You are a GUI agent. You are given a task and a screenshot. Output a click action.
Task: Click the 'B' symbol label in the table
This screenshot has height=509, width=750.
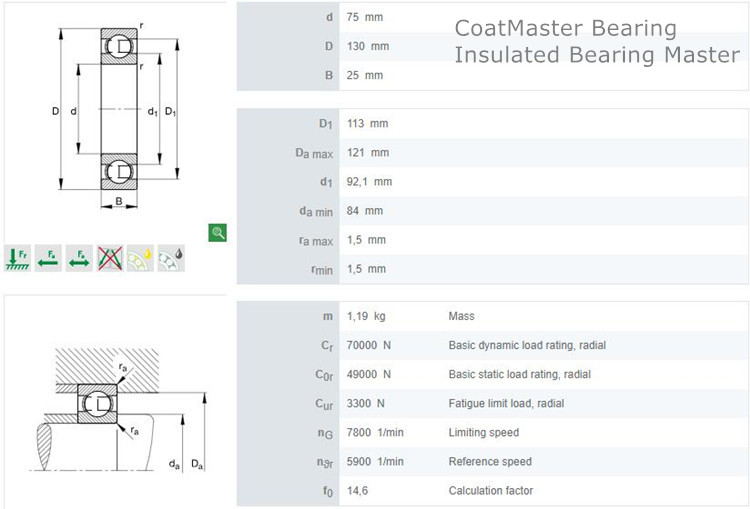[329, 76]
